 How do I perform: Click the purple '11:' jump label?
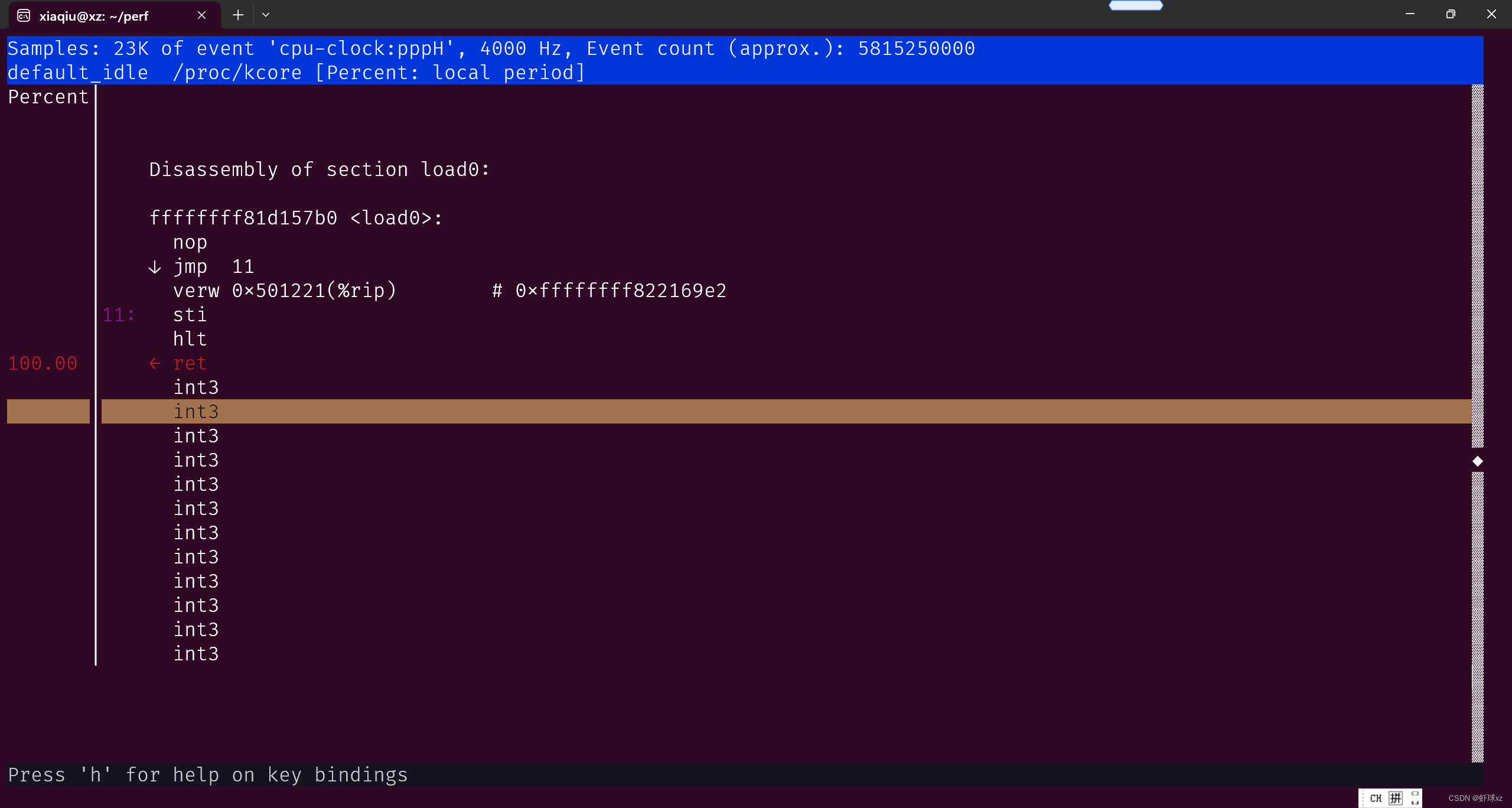click(x=118, y=315)
